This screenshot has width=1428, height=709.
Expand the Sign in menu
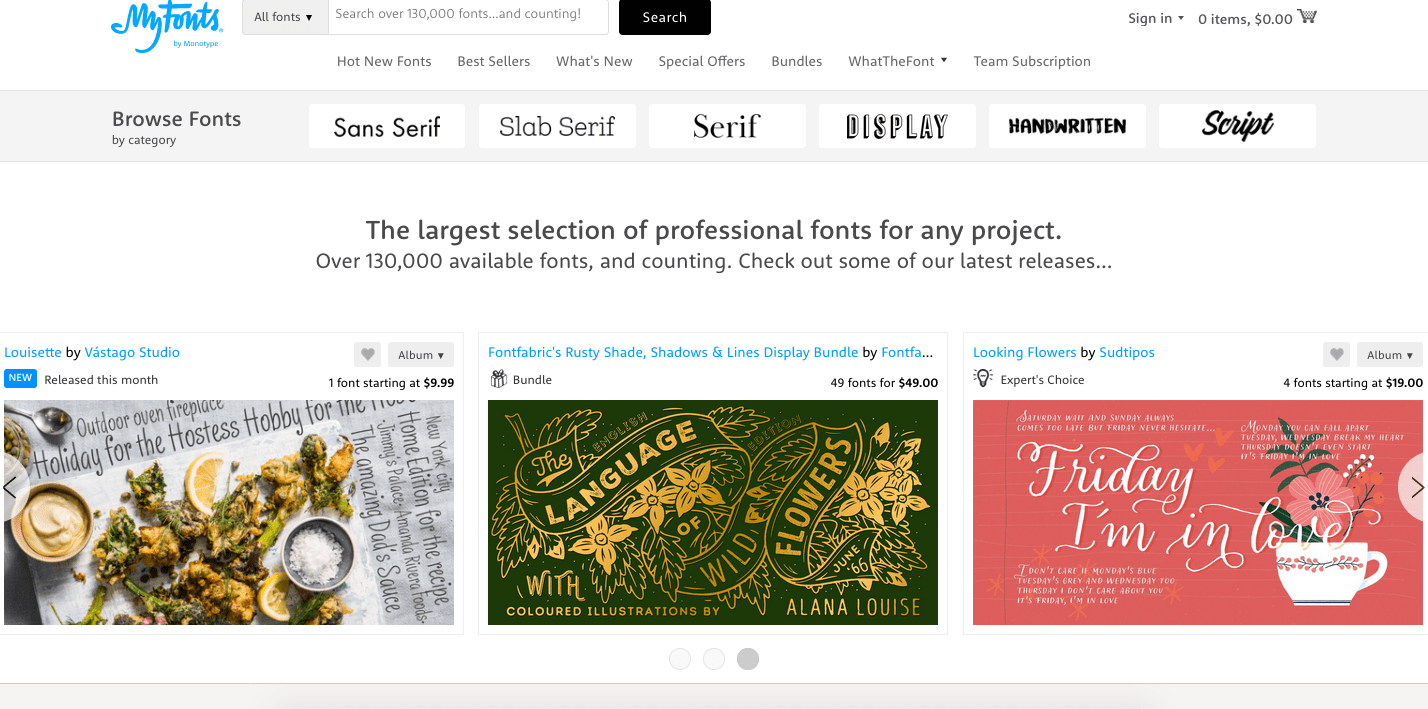coord(1156,18)
